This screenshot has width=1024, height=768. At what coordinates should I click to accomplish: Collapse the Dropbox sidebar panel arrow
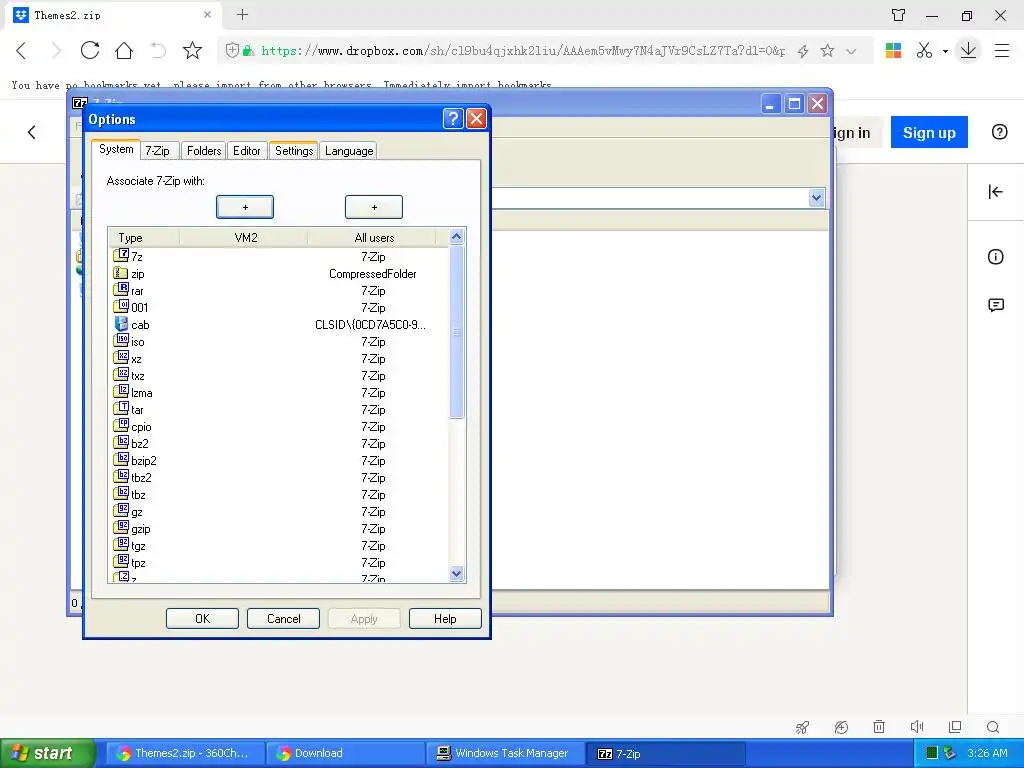[995, 191]
